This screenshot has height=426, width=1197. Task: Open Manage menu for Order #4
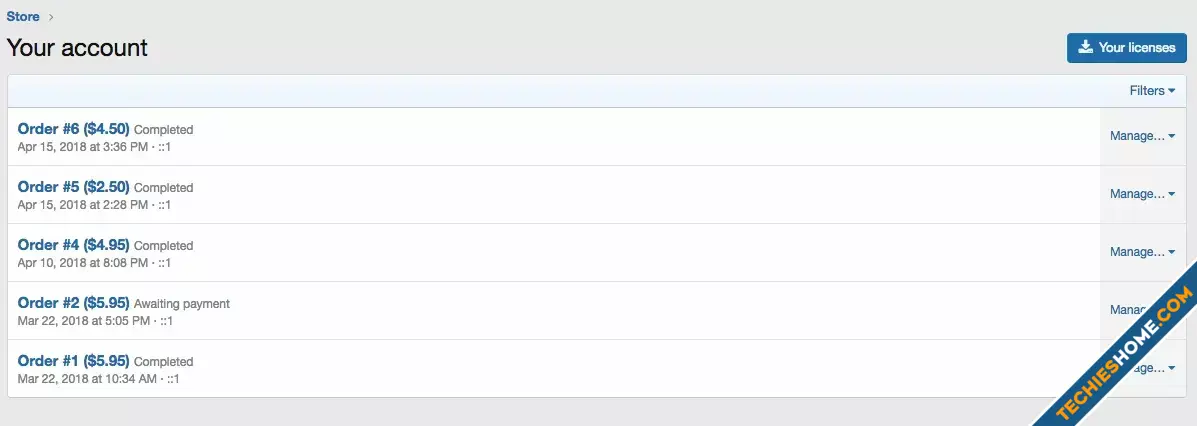click(x=1142, y=252)
